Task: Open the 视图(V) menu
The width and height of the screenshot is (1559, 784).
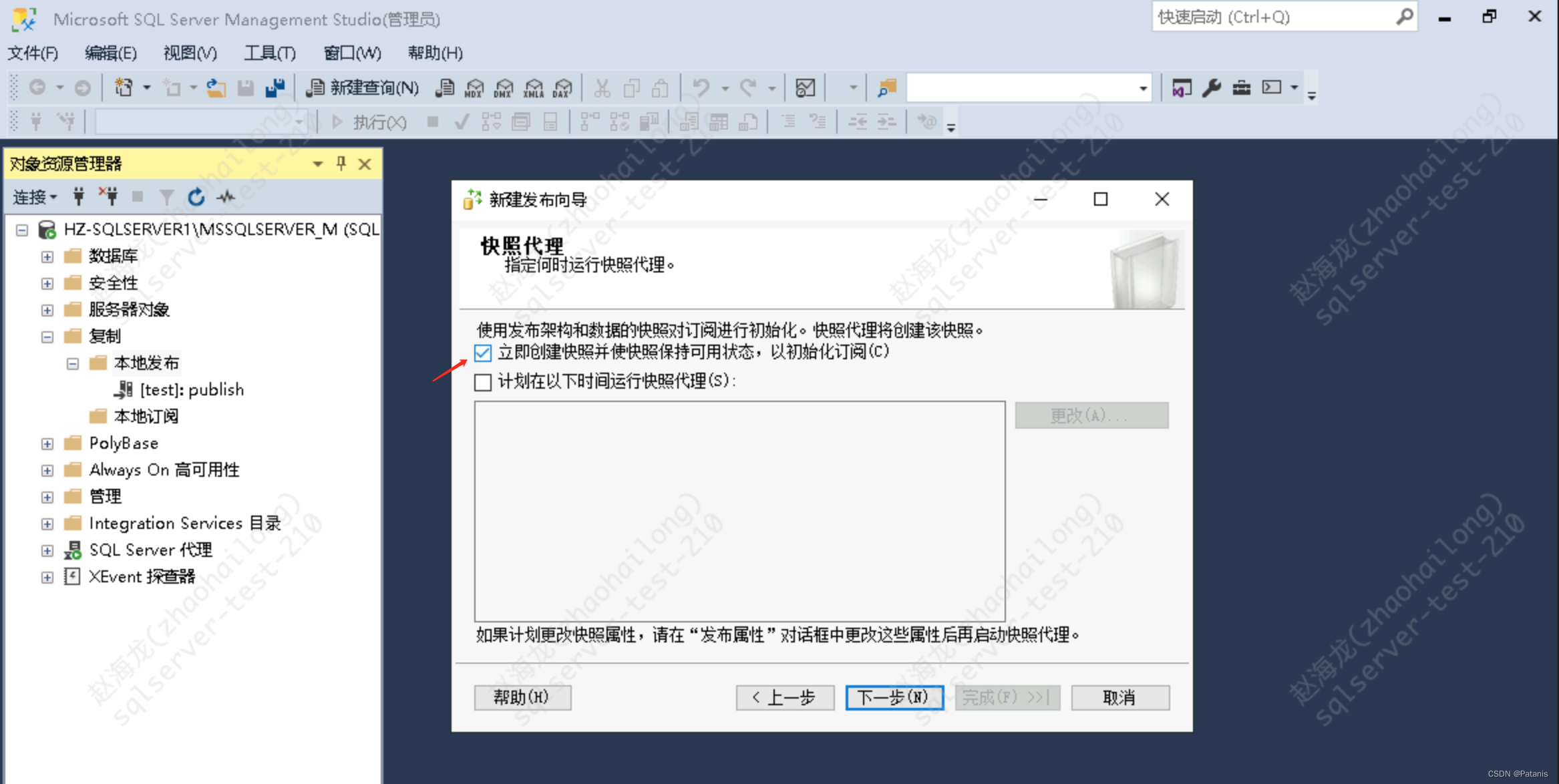Action: [x=190, y=53]
